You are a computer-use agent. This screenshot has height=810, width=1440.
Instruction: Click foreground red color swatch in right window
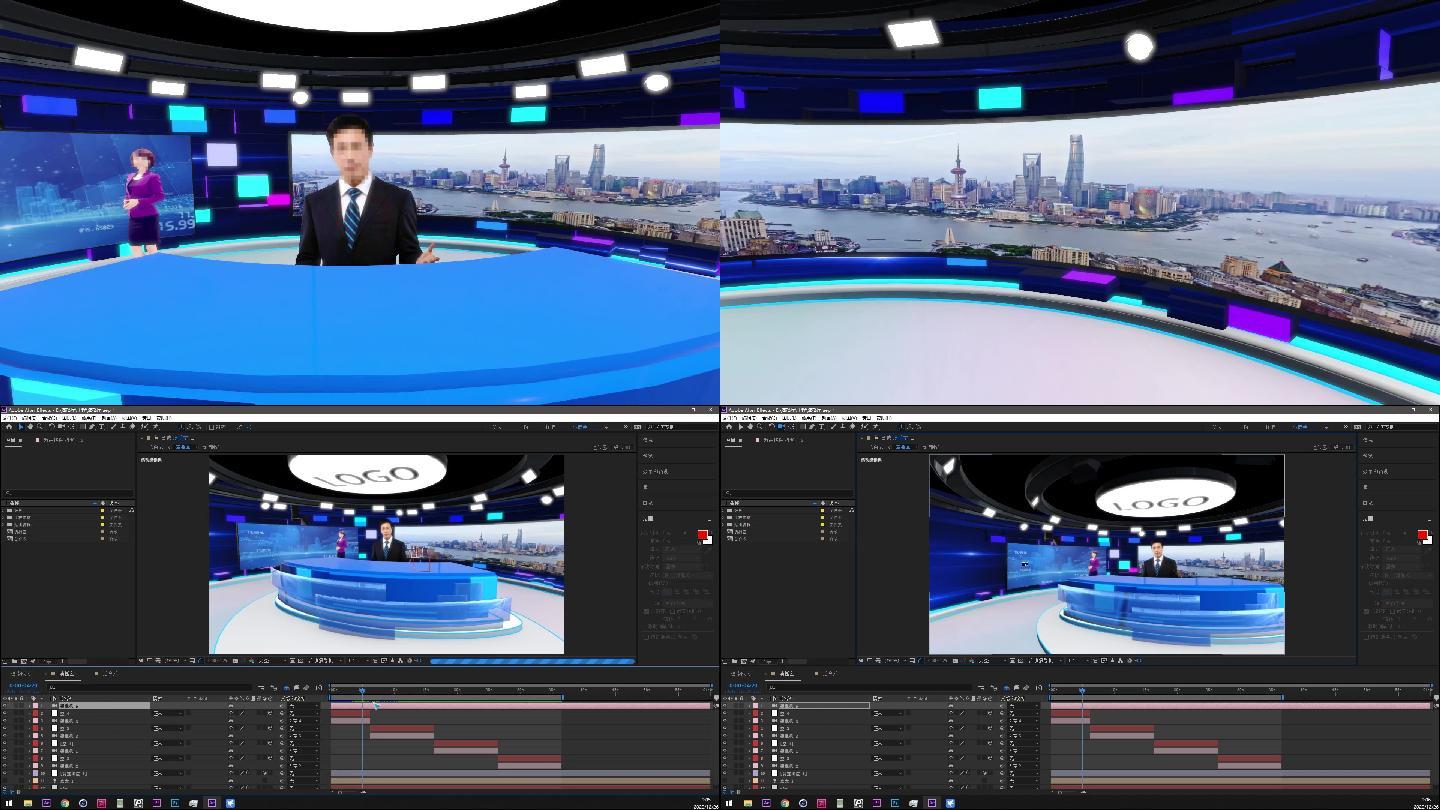pos(1422,535)
